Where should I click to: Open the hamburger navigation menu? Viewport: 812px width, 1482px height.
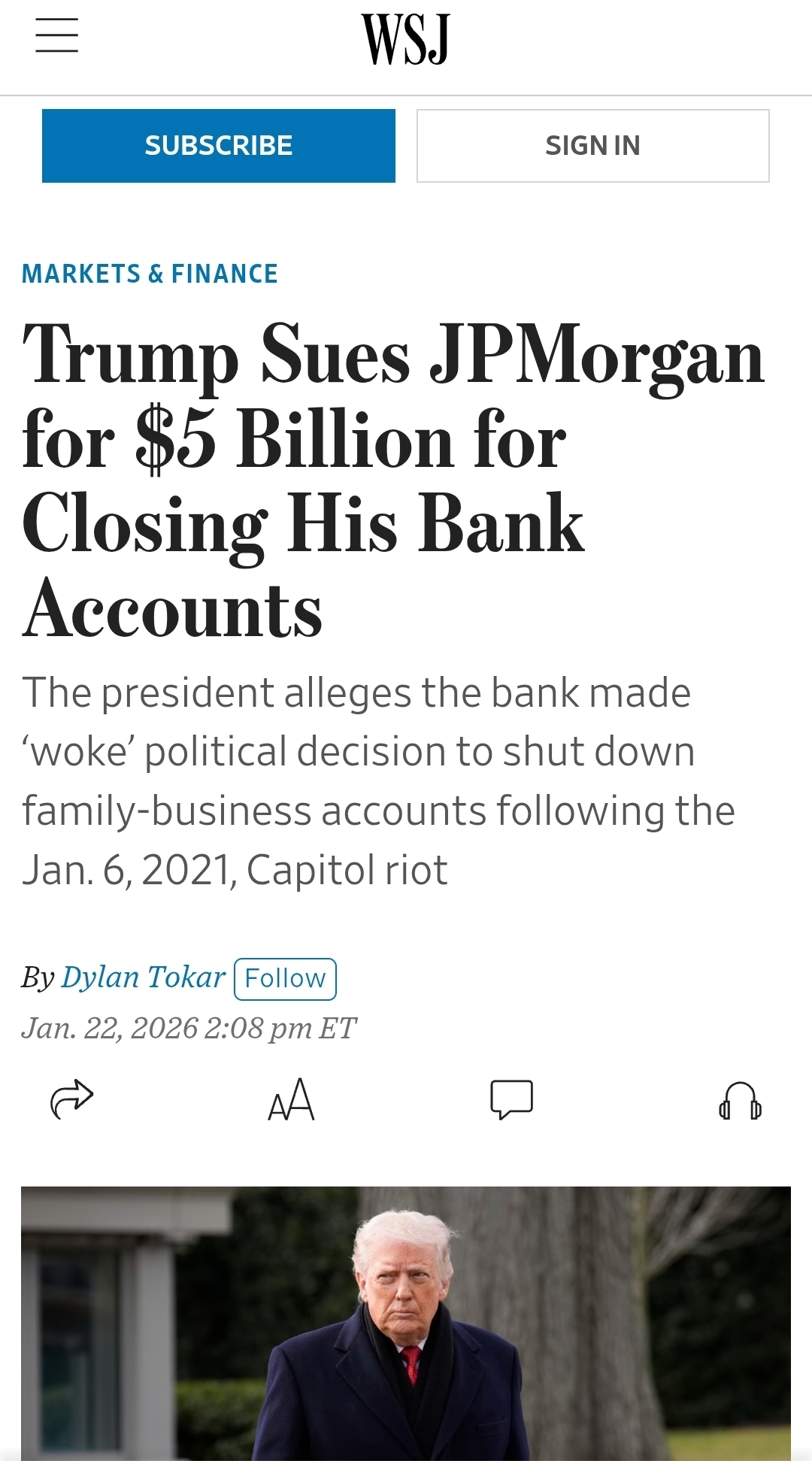(x=57, y=35)
